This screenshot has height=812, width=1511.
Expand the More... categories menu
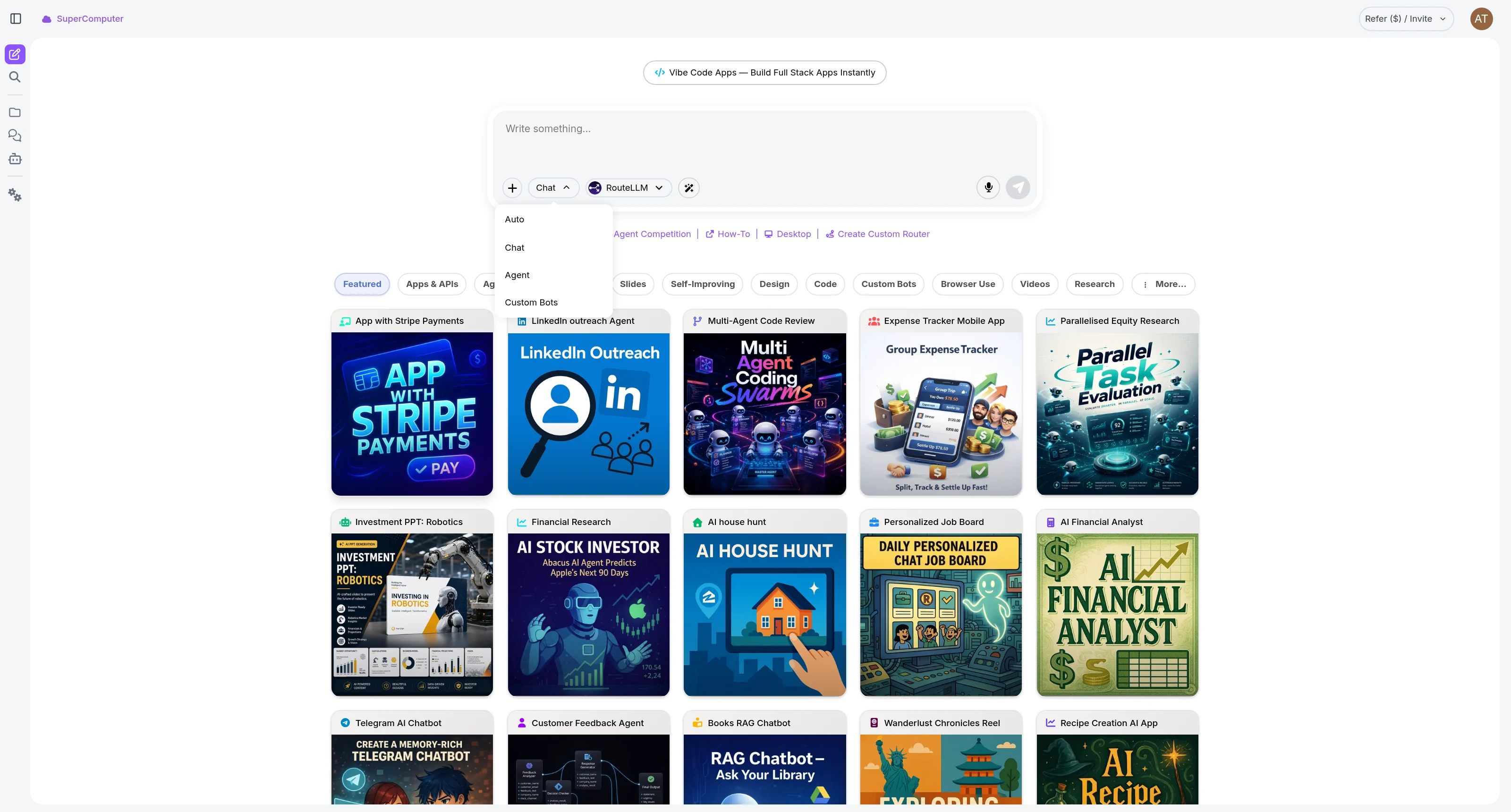tap(1163, 284)
